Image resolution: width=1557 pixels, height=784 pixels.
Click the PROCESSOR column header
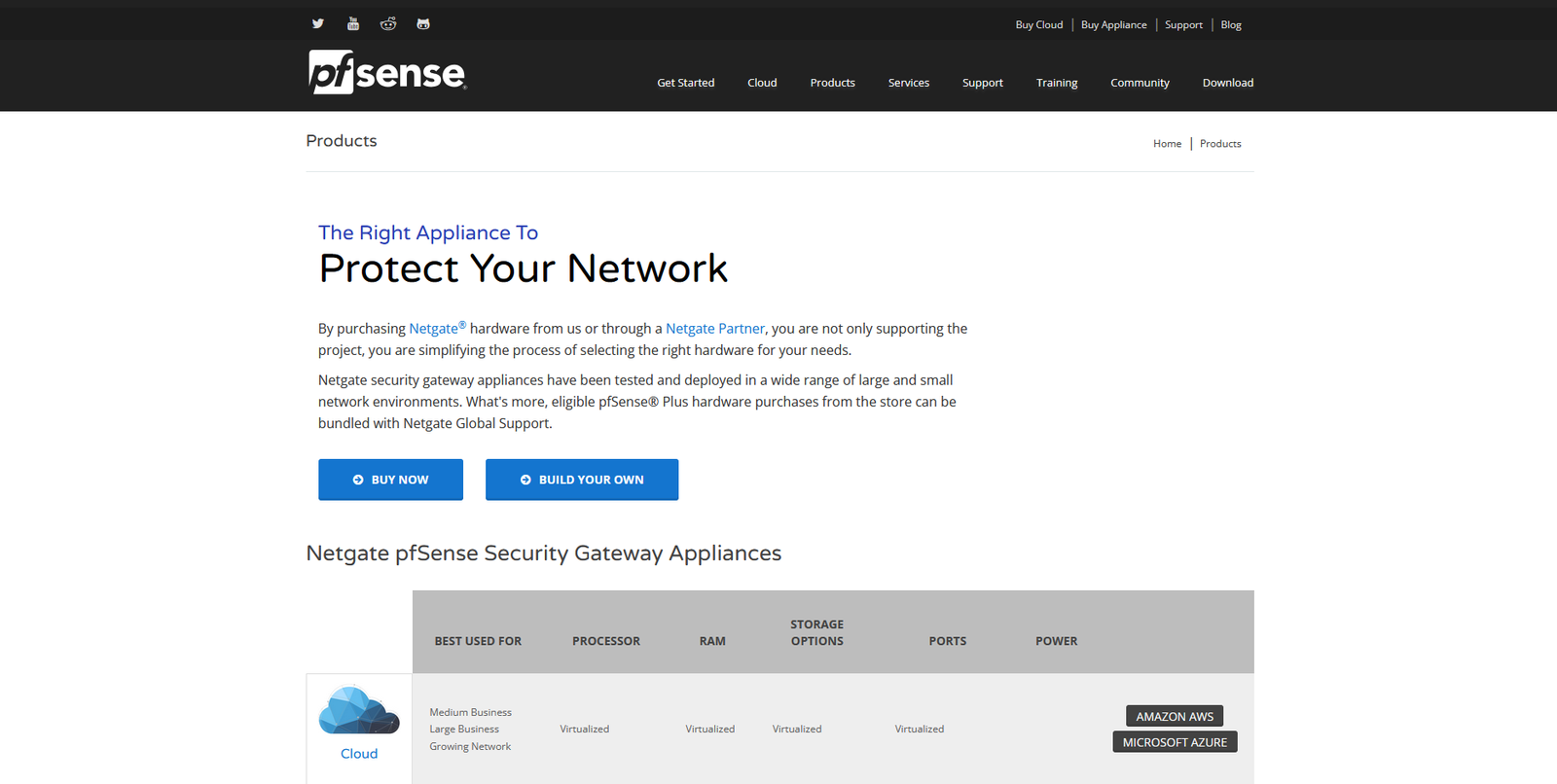click(606, 641)
